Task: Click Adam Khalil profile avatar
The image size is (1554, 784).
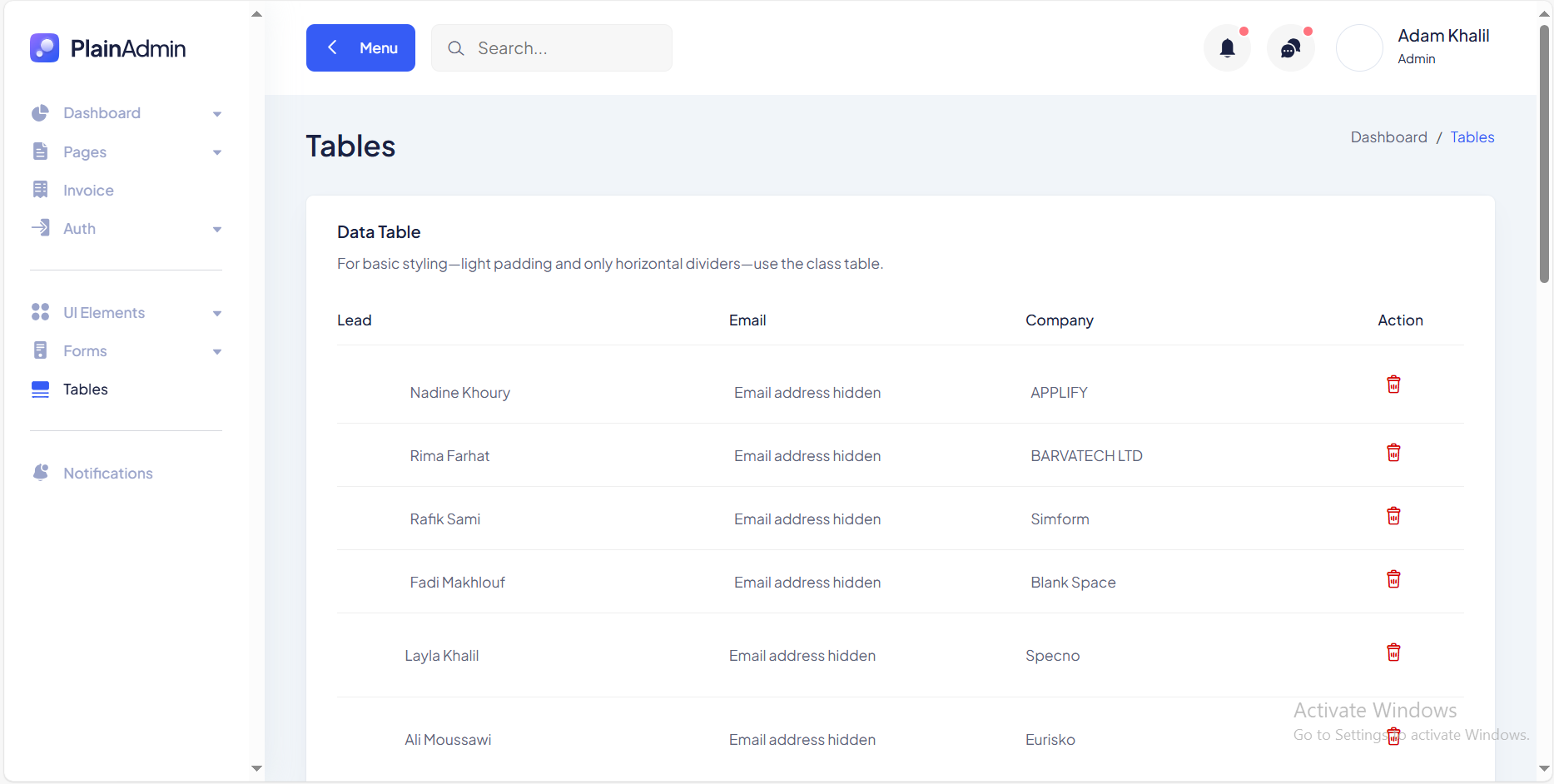Action: pos(1358,48)
